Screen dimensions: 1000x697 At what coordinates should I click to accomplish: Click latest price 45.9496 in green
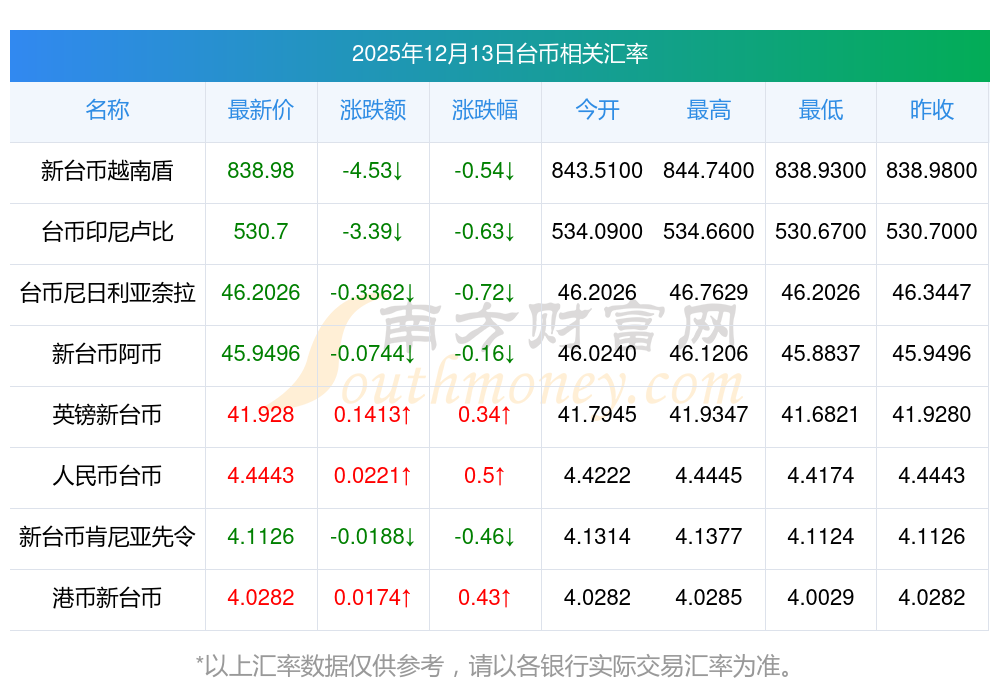pos(261,353)
